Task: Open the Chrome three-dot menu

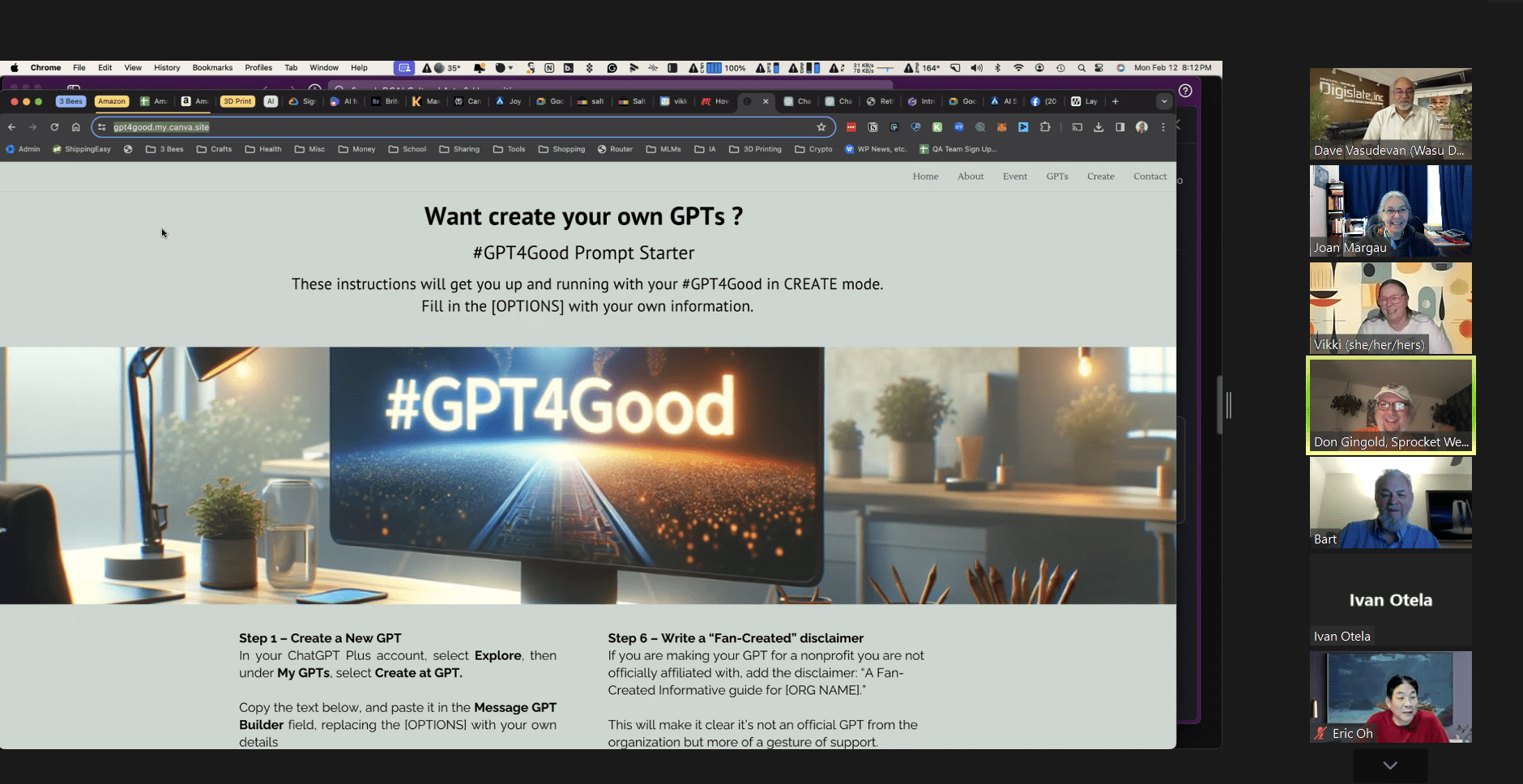Action: 1163,127
